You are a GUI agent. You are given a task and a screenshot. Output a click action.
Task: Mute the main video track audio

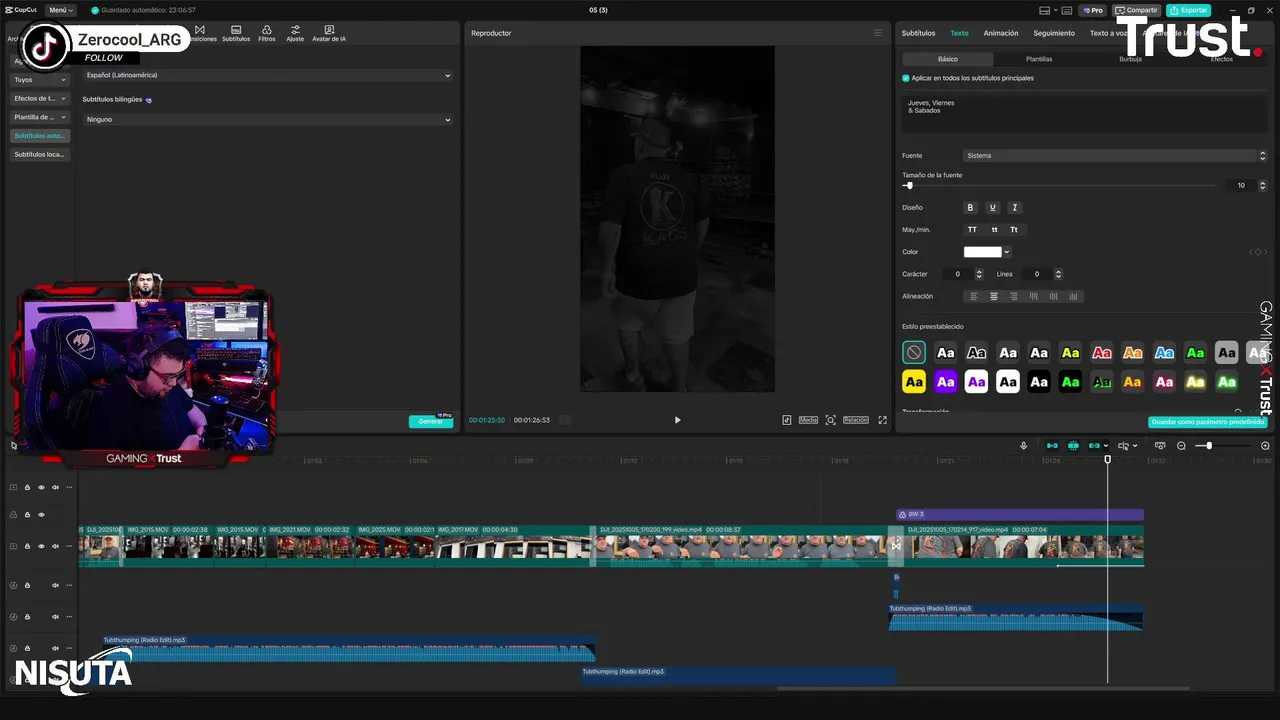[55, 546]
